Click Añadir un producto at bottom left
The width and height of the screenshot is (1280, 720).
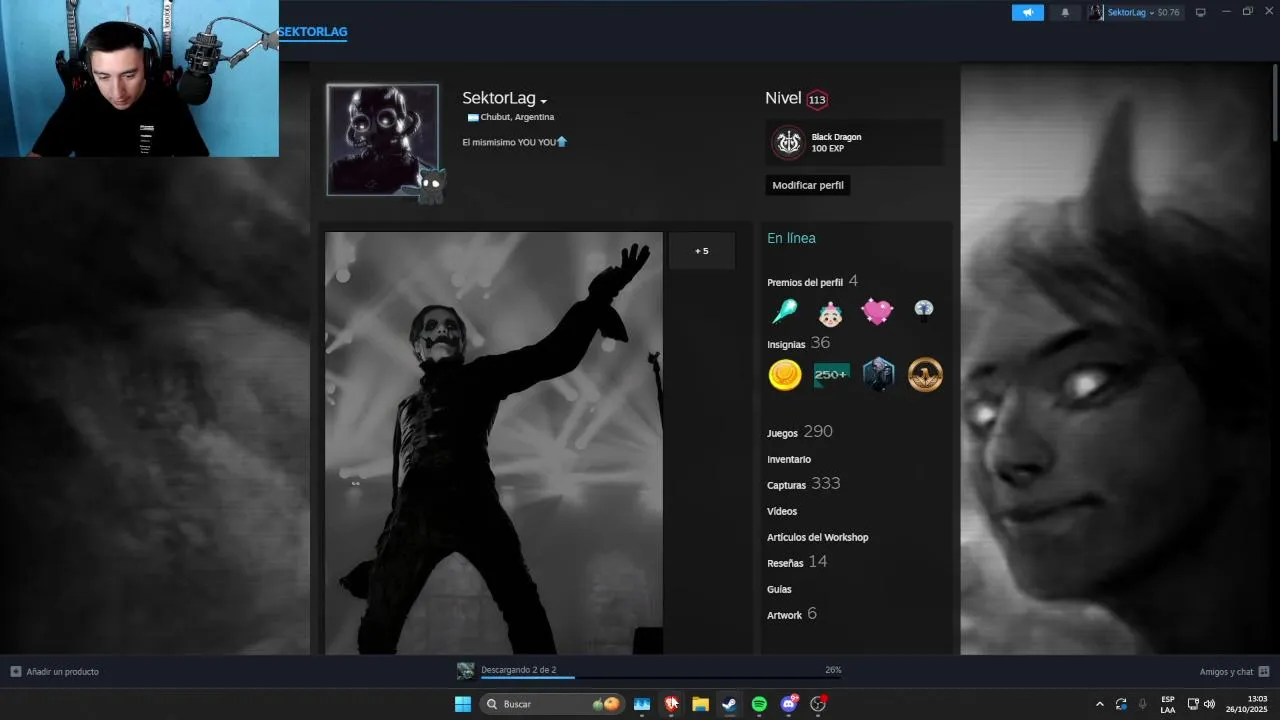tap(55, 672)
